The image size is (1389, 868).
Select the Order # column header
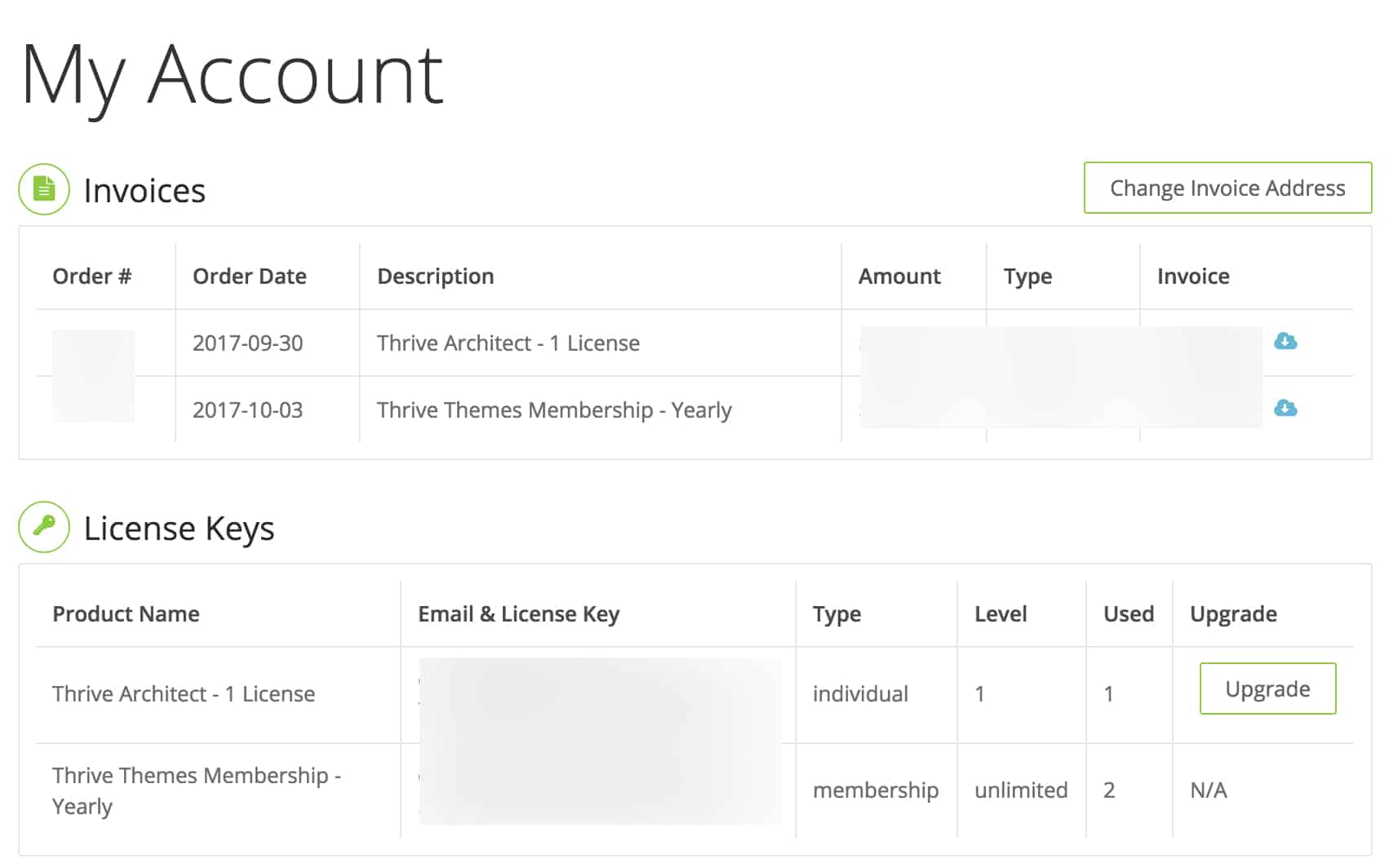(x=91, y=276)
